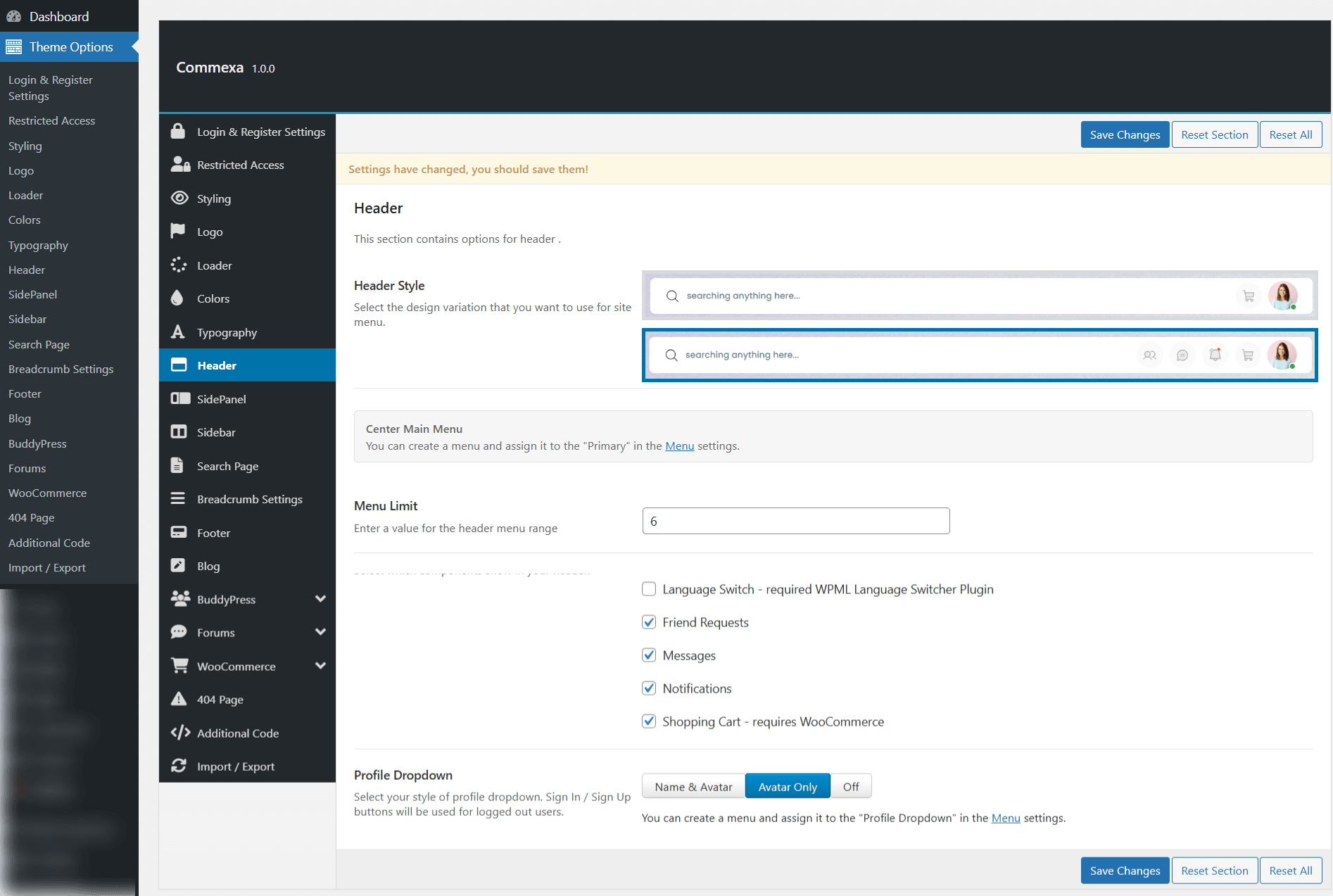Click the warning triangle icon for 404 Page
Viewport: 1333px width, 896px height.
tap(179, 699)
